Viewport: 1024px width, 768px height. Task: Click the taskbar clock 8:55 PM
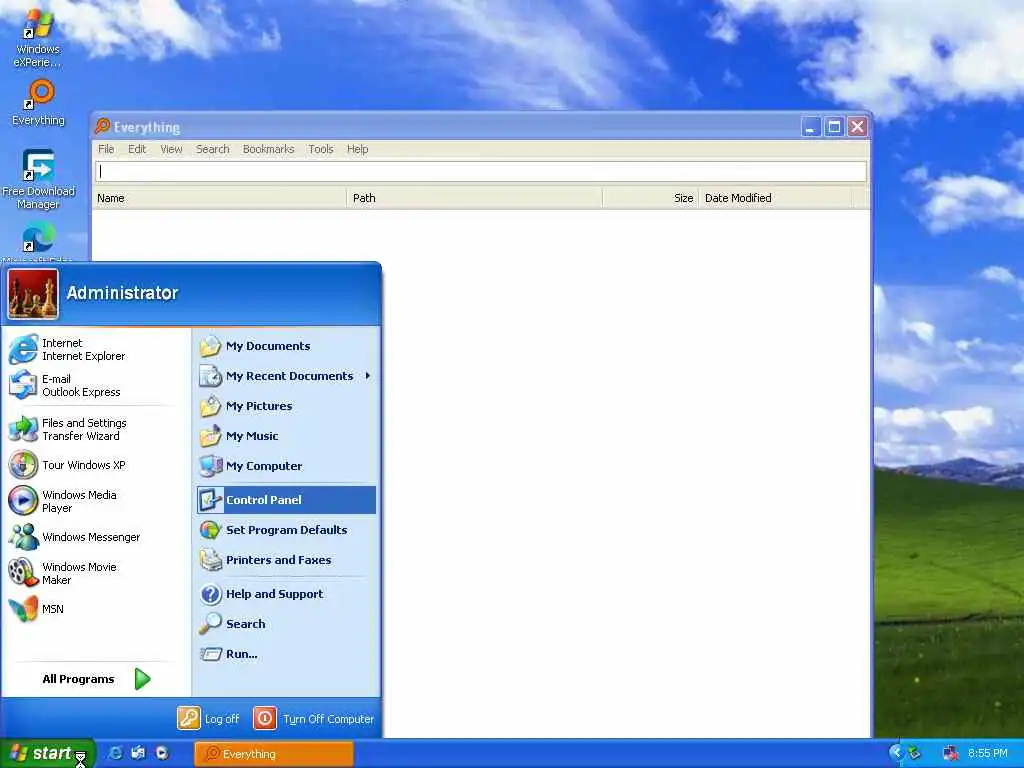point(987,754)
